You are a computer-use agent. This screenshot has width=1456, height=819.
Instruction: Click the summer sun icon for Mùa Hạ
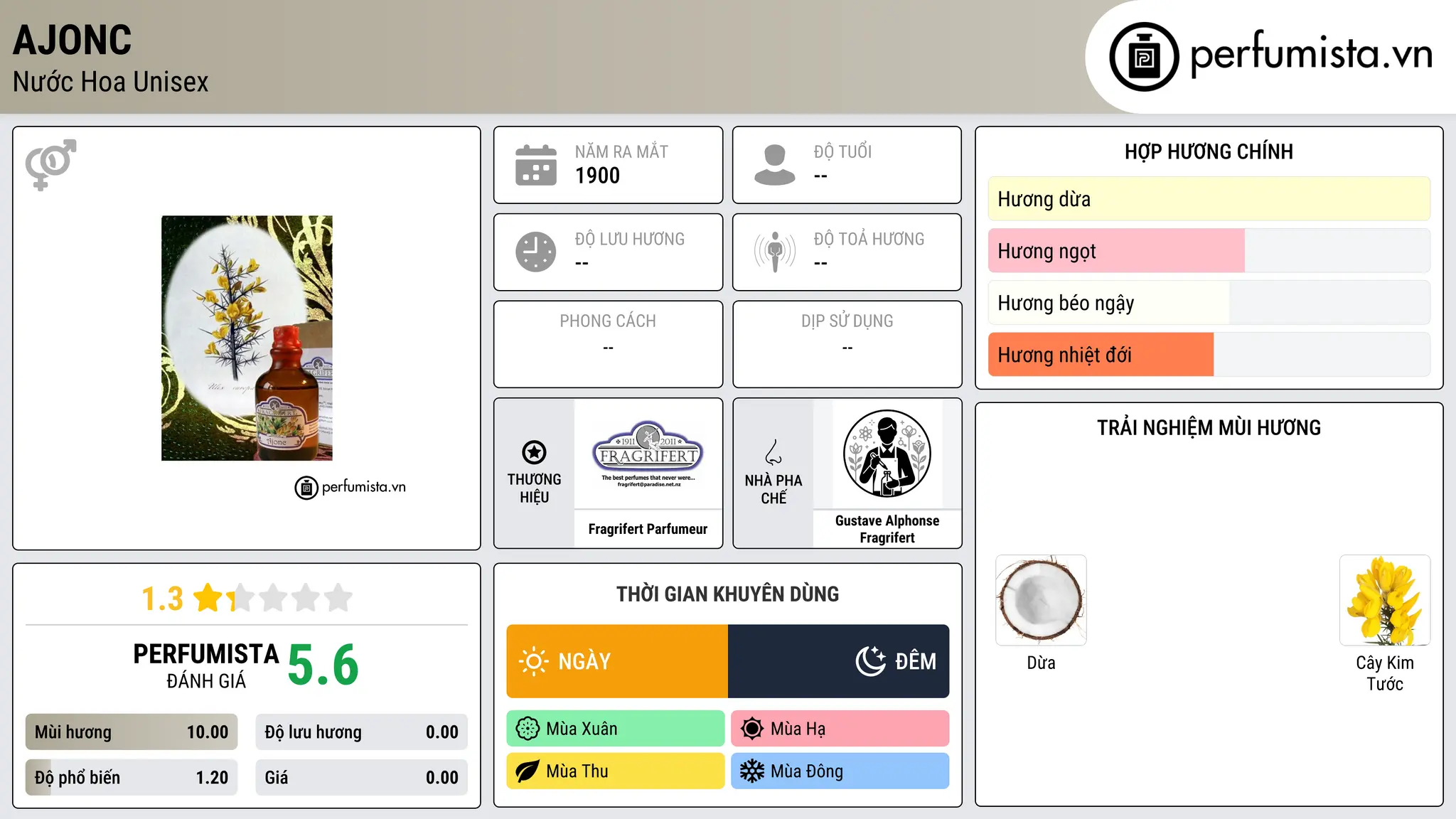click(752, 729)
